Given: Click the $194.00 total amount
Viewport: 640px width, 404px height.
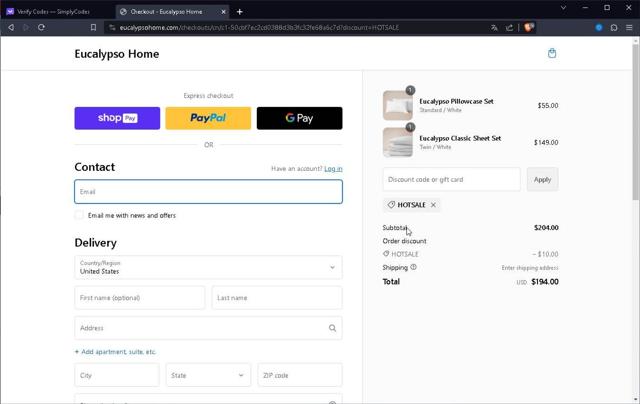Looking at the screenshot, I should click(x=545, y=282).
